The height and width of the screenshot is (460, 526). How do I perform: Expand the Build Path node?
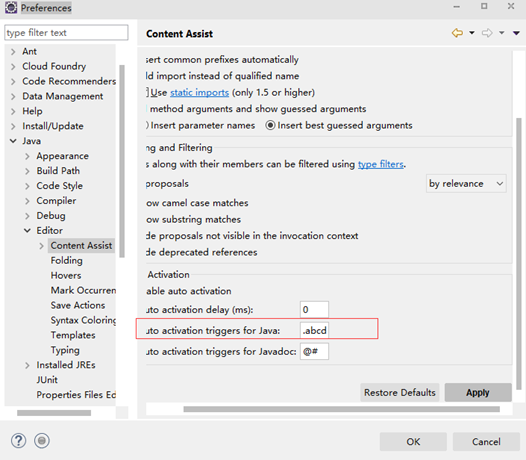(x=27, y=171)
